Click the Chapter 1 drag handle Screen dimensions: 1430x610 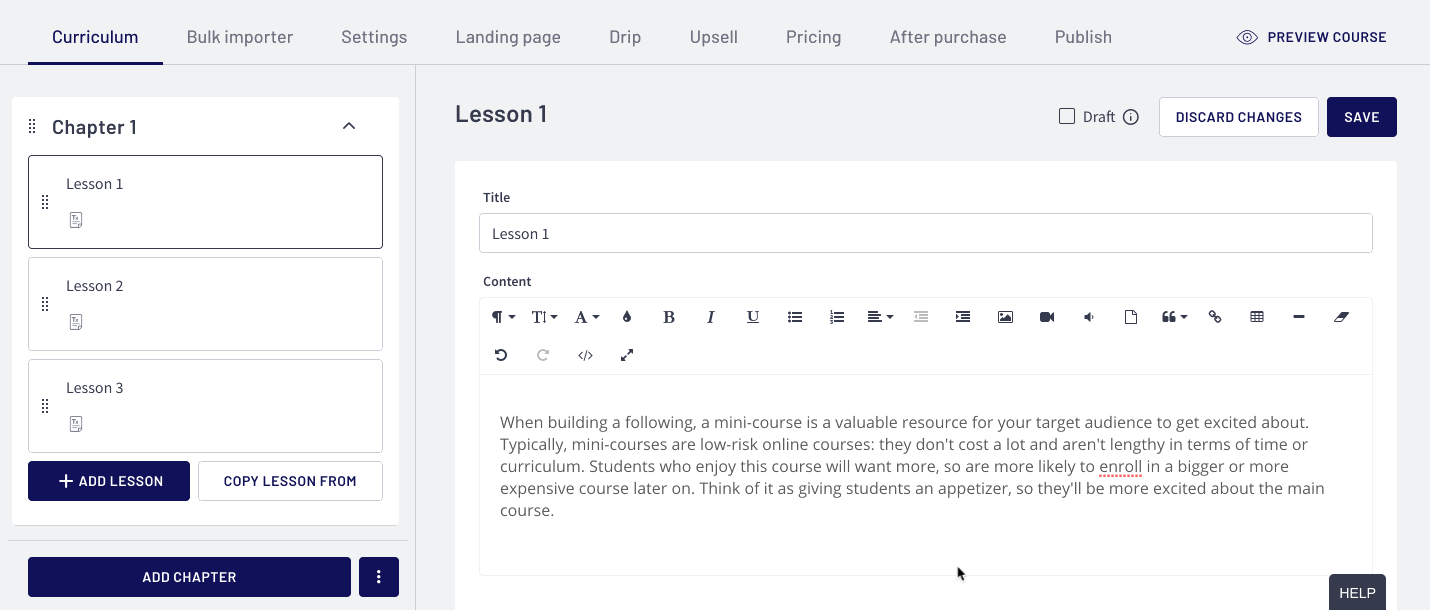(32, 126)
